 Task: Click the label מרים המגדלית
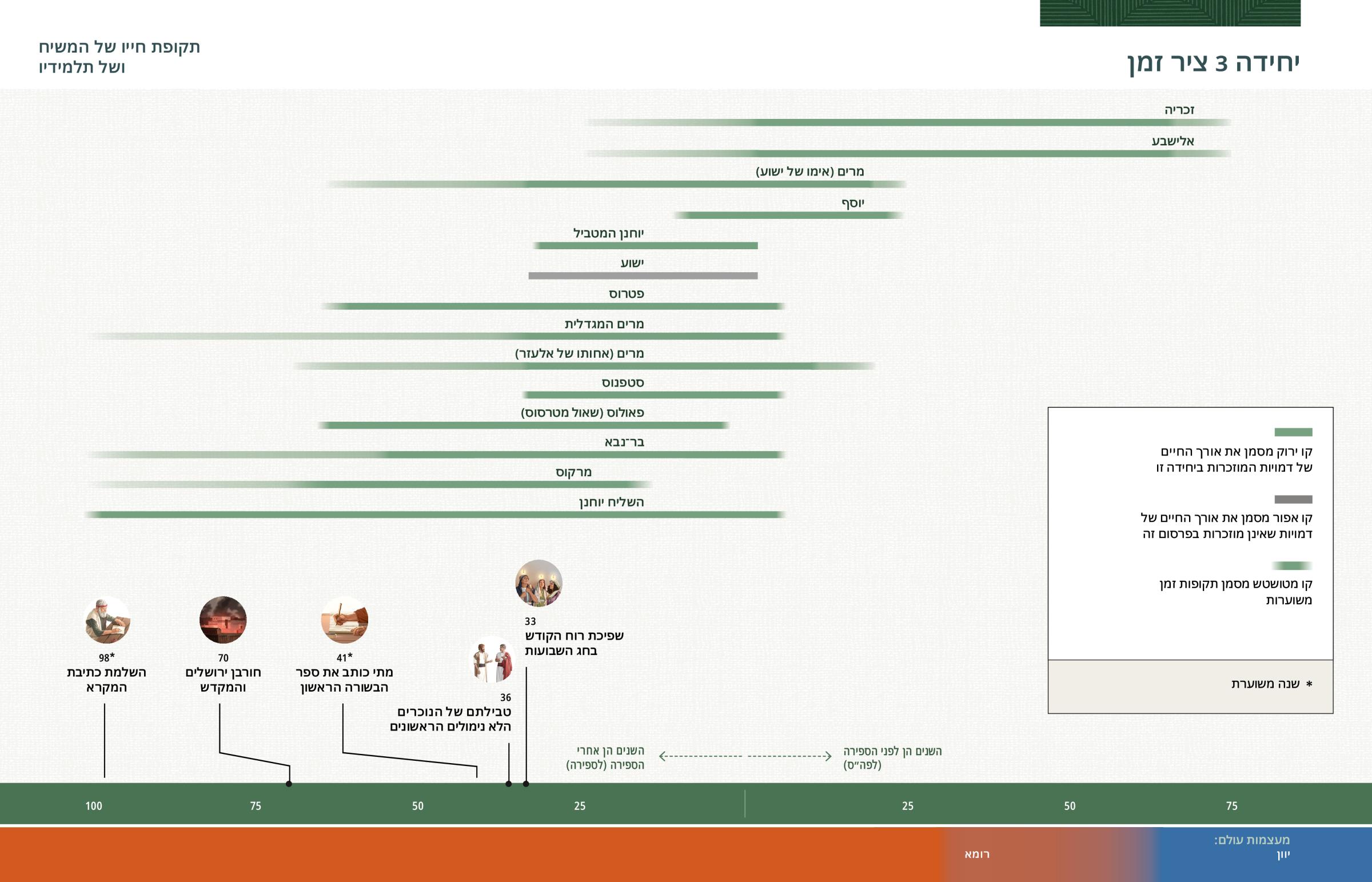(604, 324)
